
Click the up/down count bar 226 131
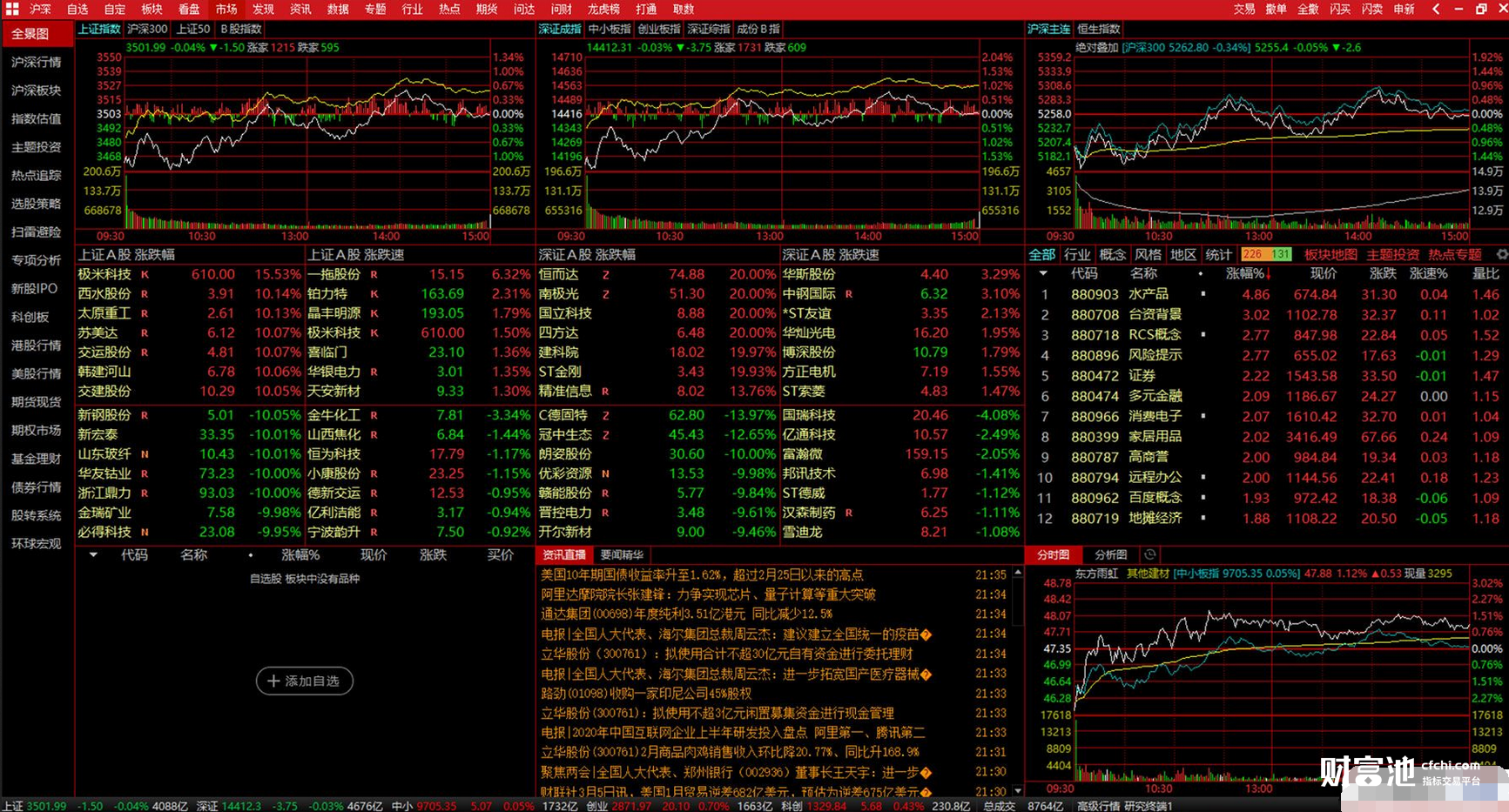pos(1266,254)
